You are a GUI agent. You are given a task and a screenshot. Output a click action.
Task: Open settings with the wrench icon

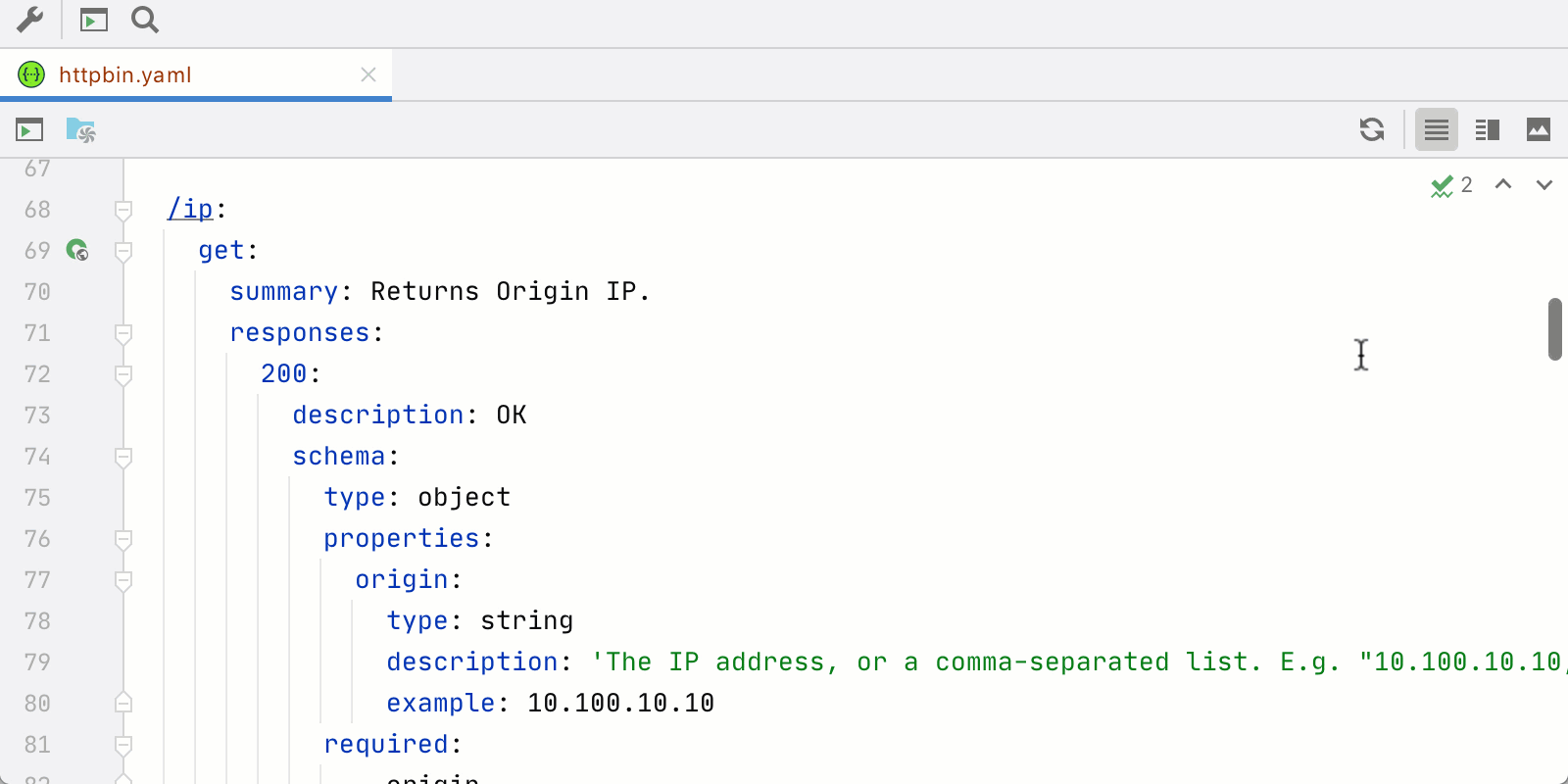[x=29, y=20]
